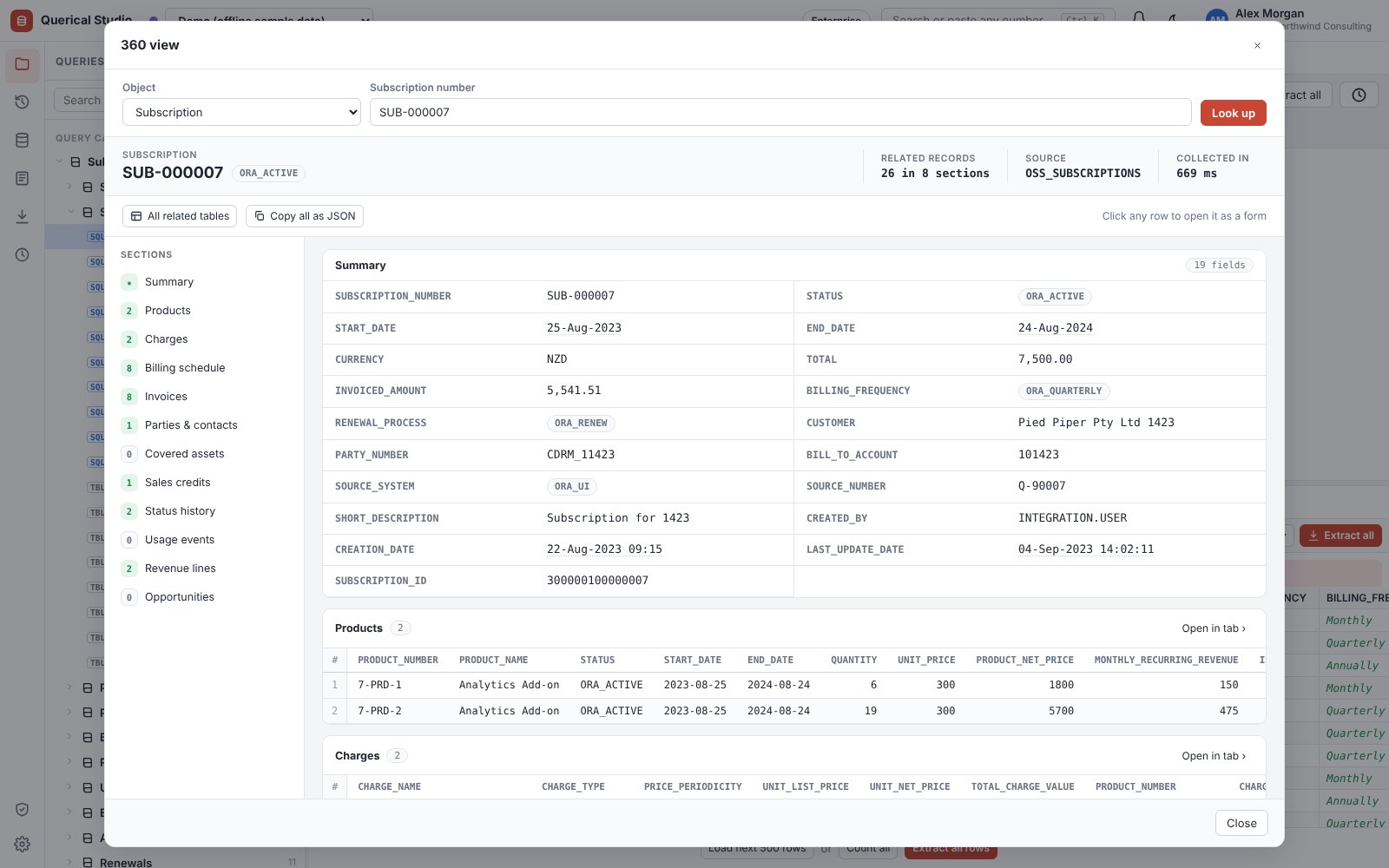Viewport: 1389px width, 868px height.
Task: Select the Charges section in sidebar
Action: (x=205, y=339)
